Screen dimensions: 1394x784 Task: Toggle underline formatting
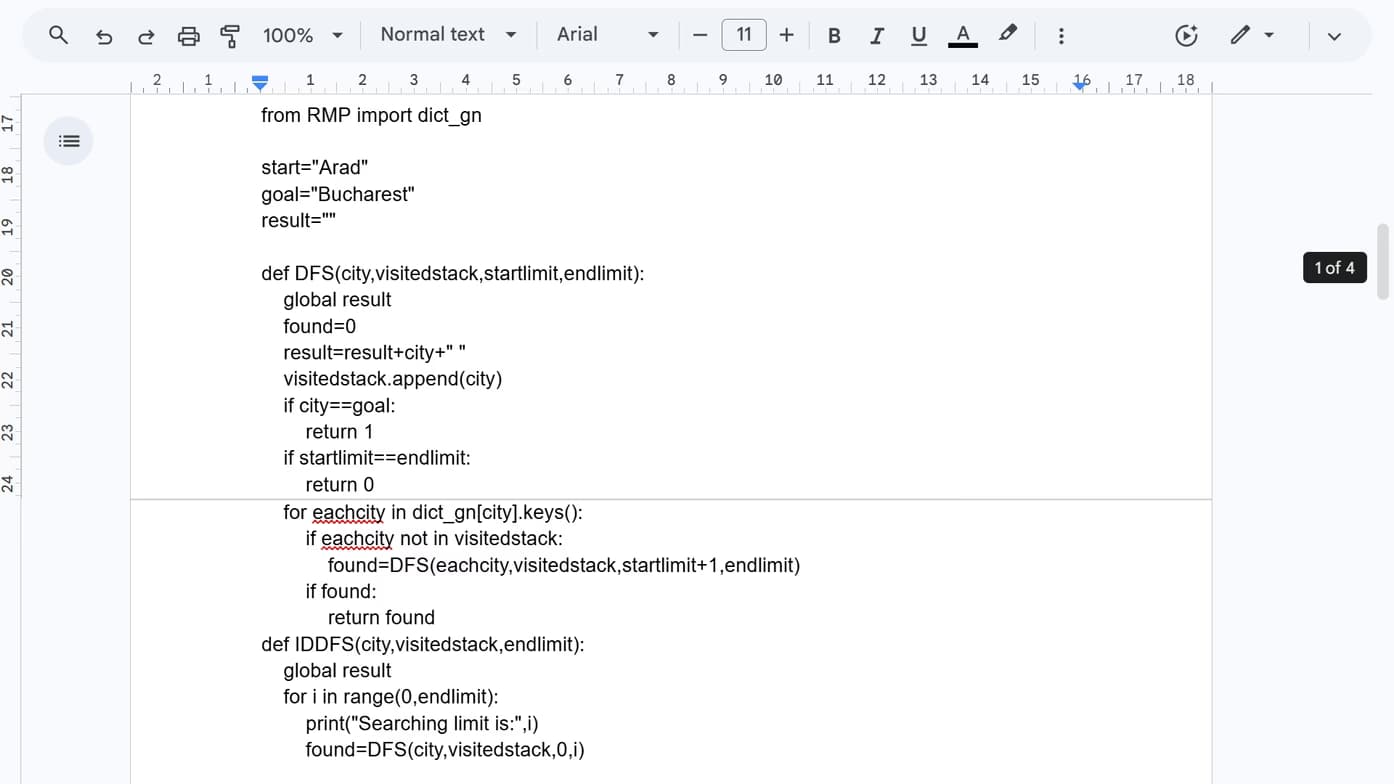click(918, 36)
